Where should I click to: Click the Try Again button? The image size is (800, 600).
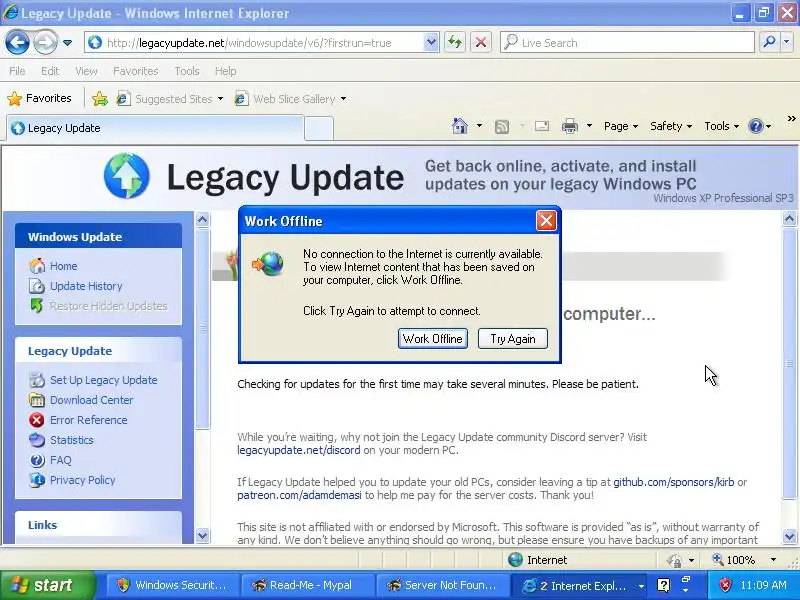tap(513, 339)
